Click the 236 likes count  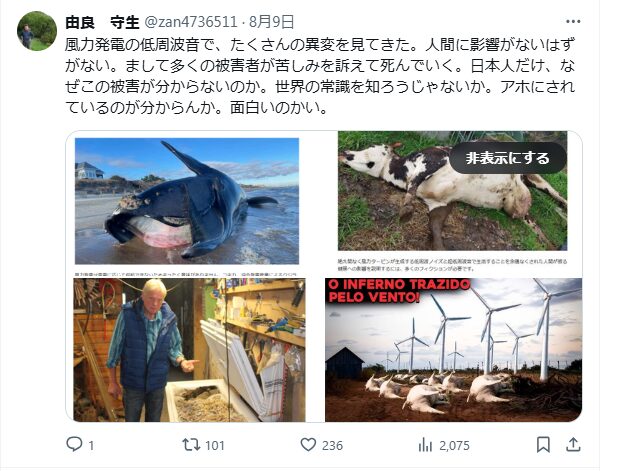(332, 445)
